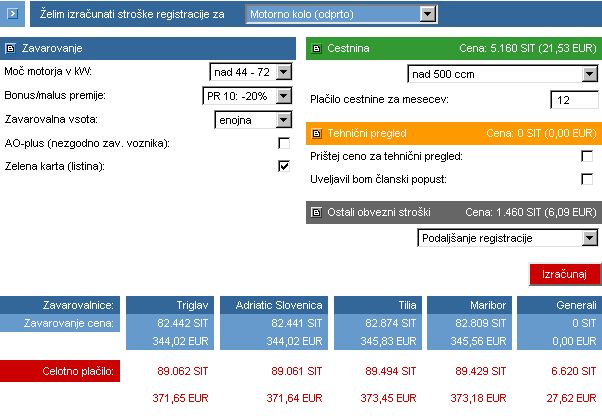
Task: Click Generali insurance price 0 SIT
Action: click(584, 323)
